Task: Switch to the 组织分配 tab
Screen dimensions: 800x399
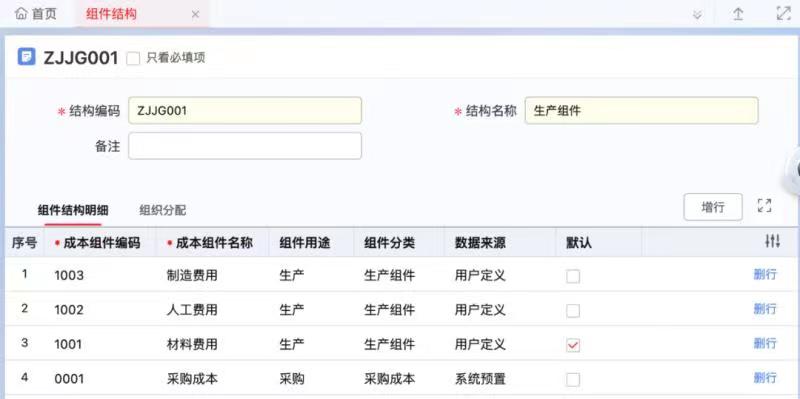Action: click(x=163, y=210)
